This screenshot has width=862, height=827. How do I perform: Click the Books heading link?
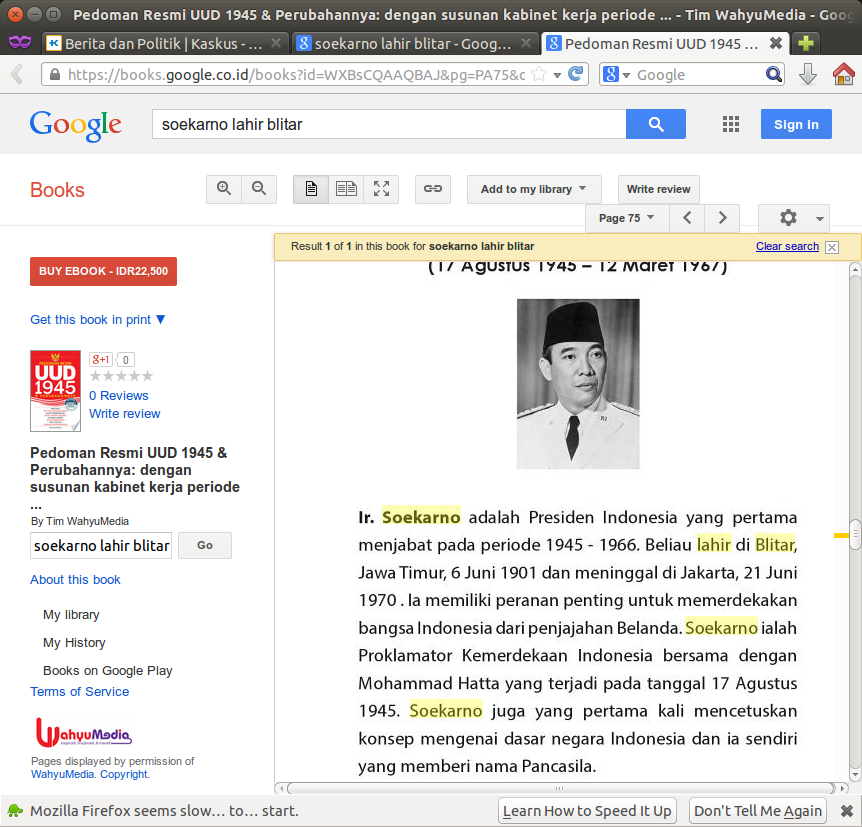57,190
